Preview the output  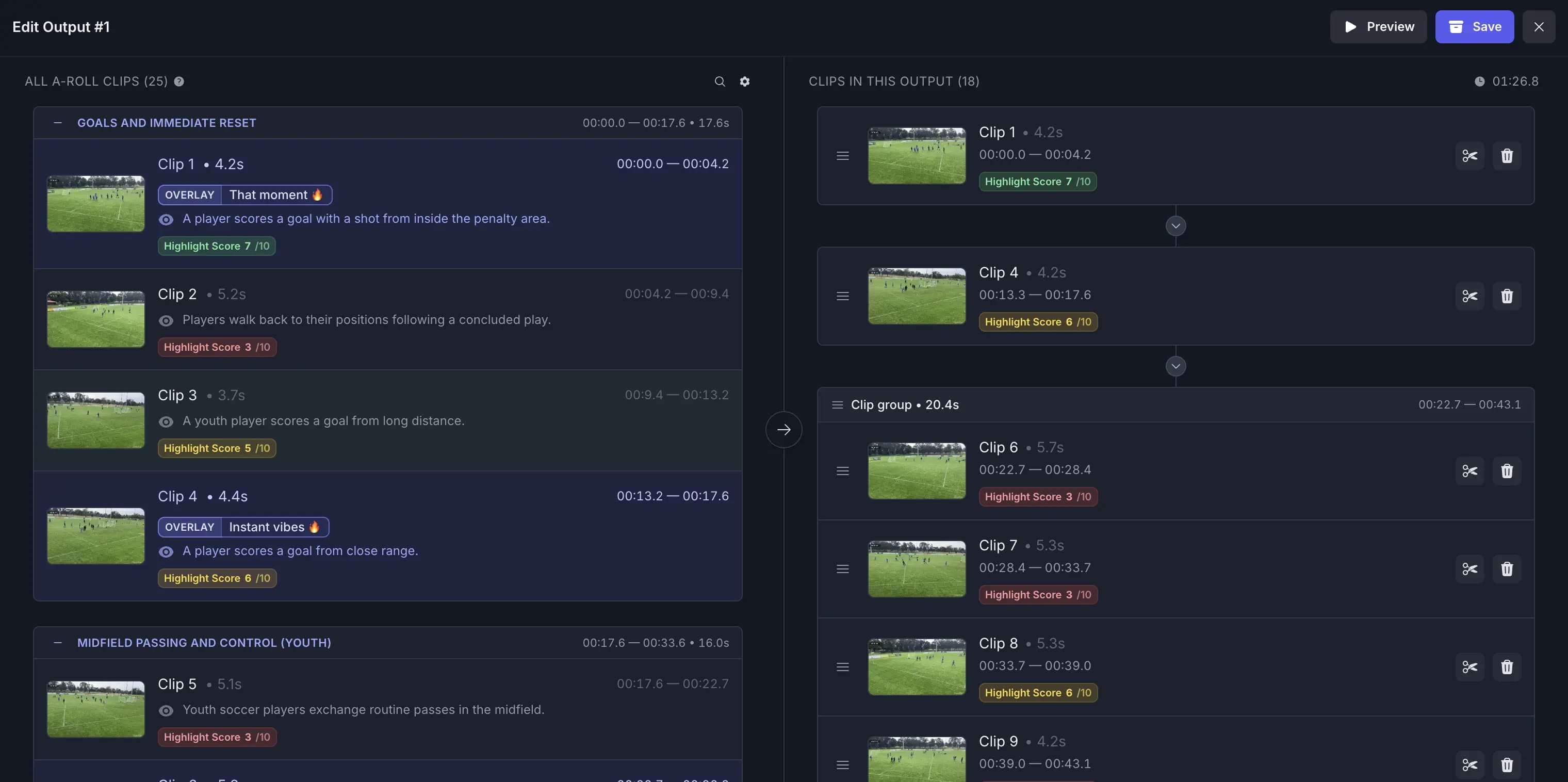(x=1378, y=27)
